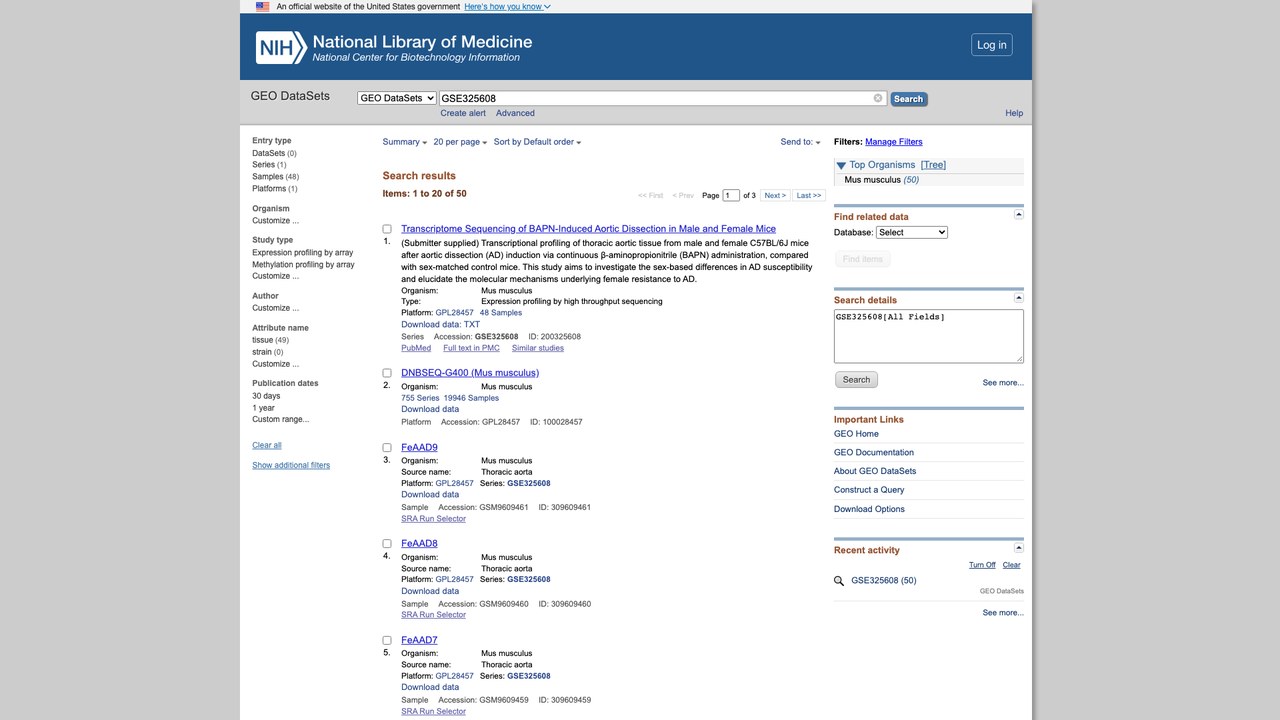Click the Search details Search button
The width and height of the screenshot is (1280, 720).
856,380
